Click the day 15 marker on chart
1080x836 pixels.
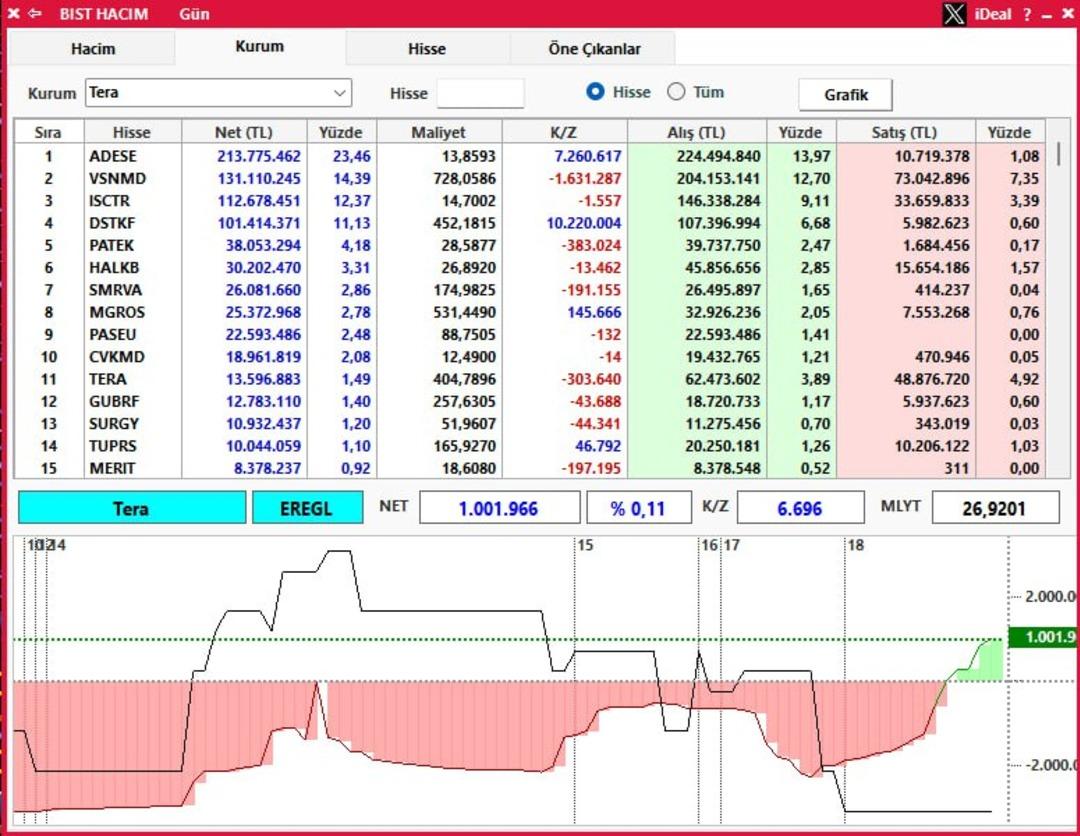pos(585,545)
